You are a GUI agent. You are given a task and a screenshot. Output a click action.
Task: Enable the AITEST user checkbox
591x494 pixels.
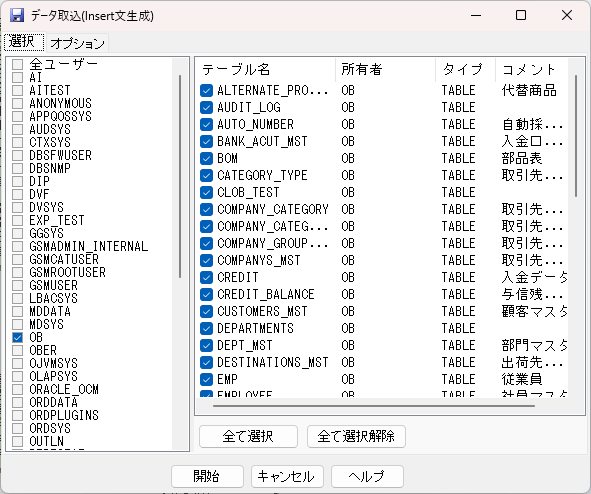(x=17, y=90)
